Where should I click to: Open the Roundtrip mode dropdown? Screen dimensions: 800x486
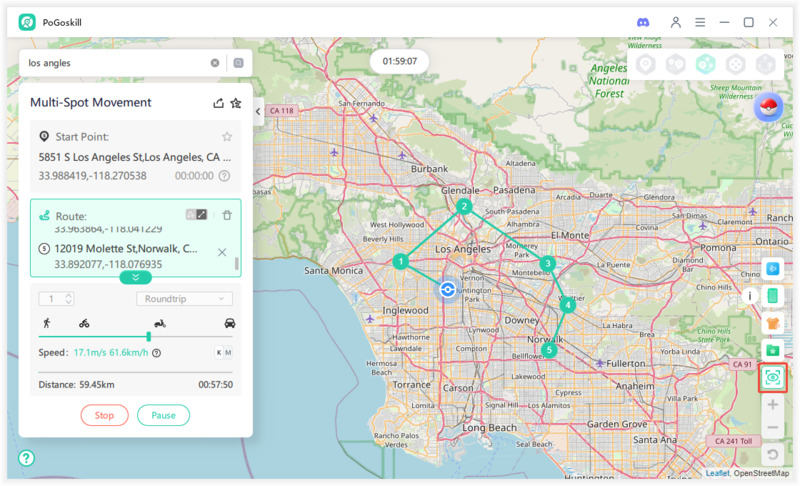(184, 298)
